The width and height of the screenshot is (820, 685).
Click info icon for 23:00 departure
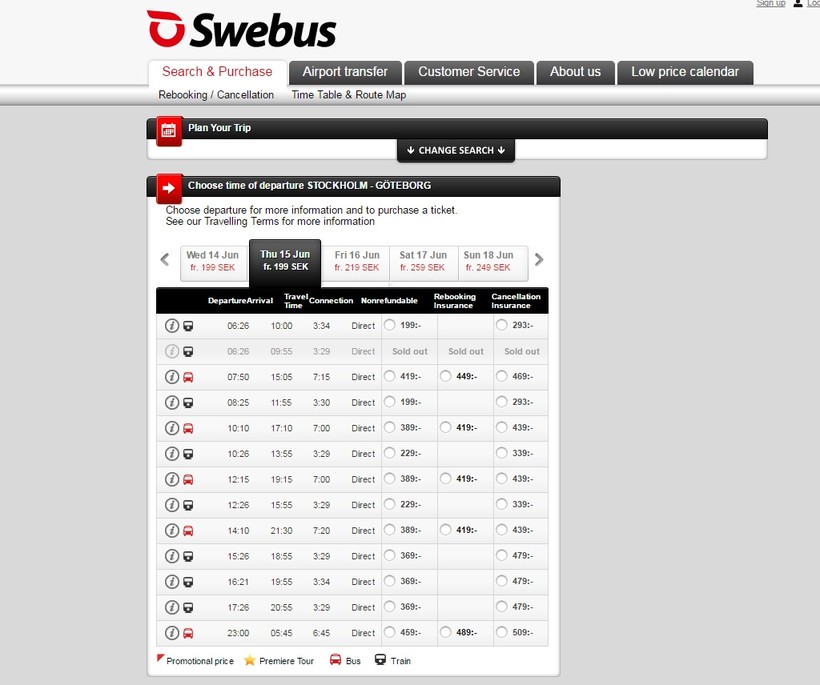pyautogui.click(x=171, y=633)
